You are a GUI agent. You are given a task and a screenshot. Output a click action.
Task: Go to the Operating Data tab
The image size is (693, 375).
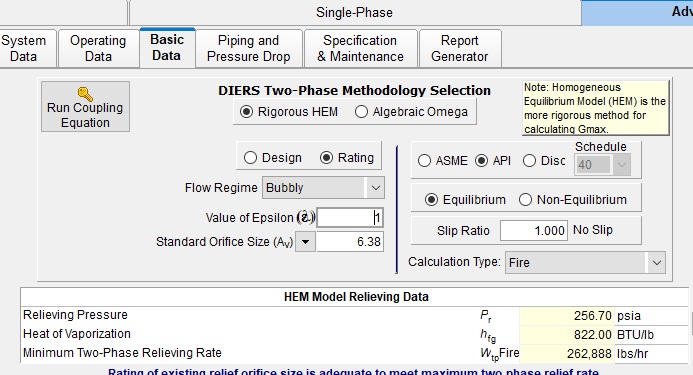coord(98,49)
